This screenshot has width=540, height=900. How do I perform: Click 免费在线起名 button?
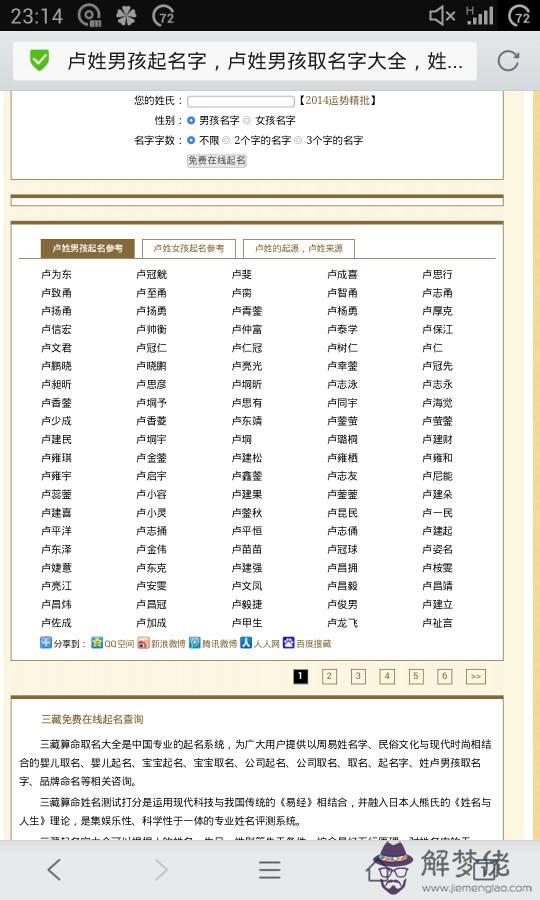217,160
